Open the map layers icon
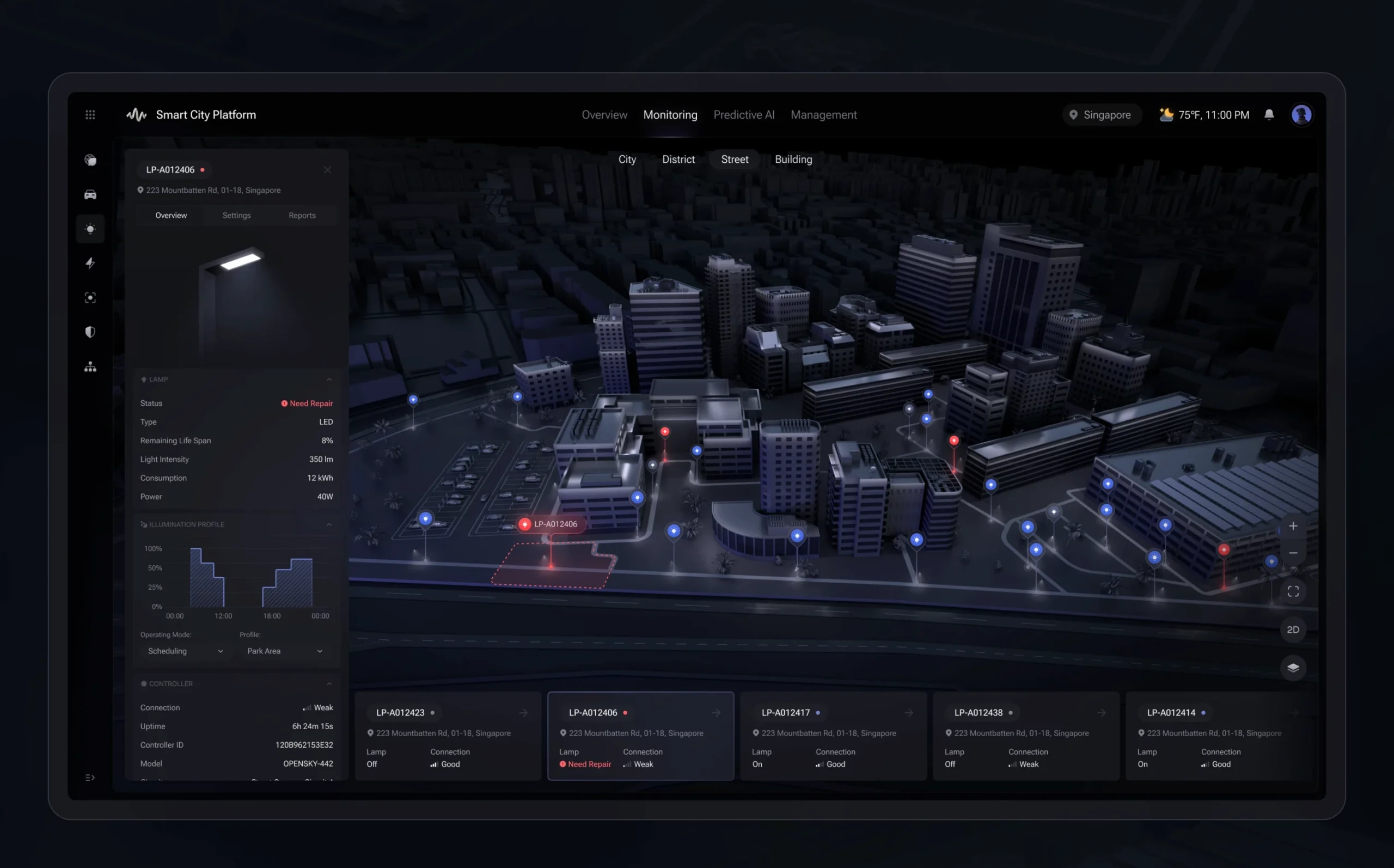The width and height of the screenshot is (1394, 868). click(1292, 668)
